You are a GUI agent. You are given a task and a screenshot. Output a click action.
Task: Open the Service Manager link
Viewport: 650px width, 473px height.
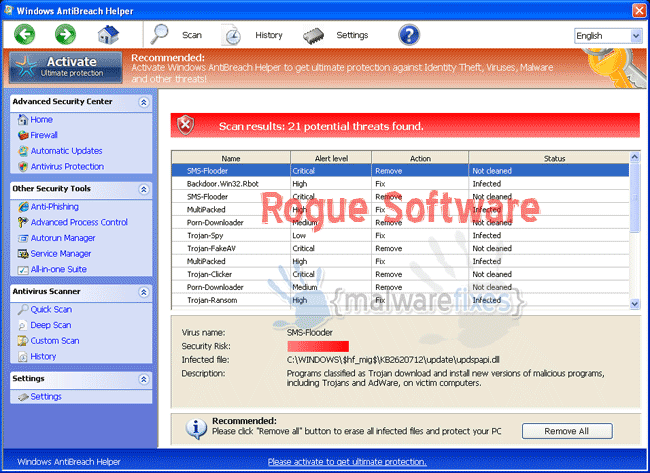(61, 254)
